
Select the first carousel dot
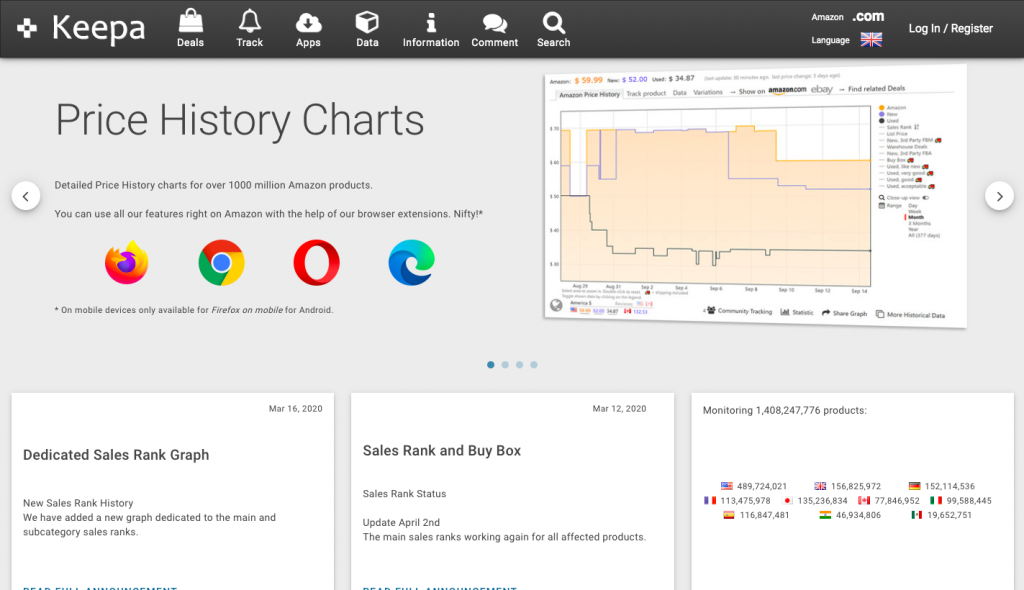tap(490, 365)
